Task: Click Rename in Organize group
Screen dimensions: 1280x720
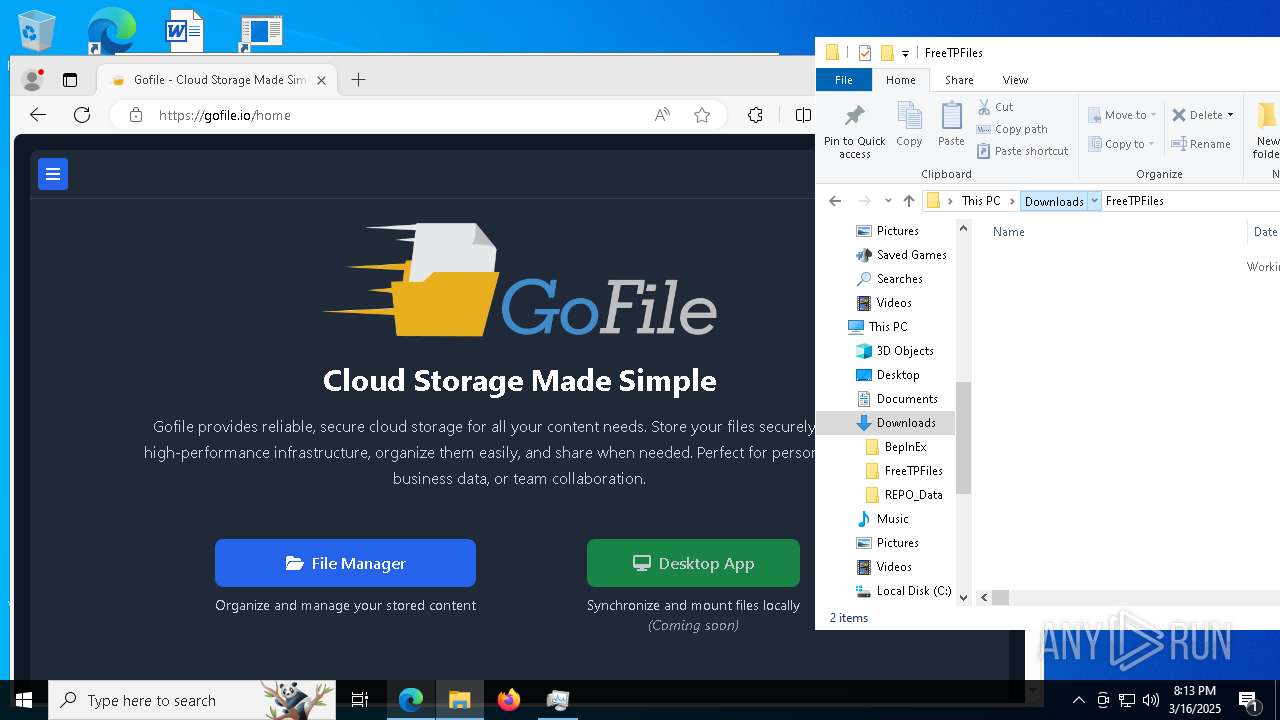Action: click(x=1201, y=144)
